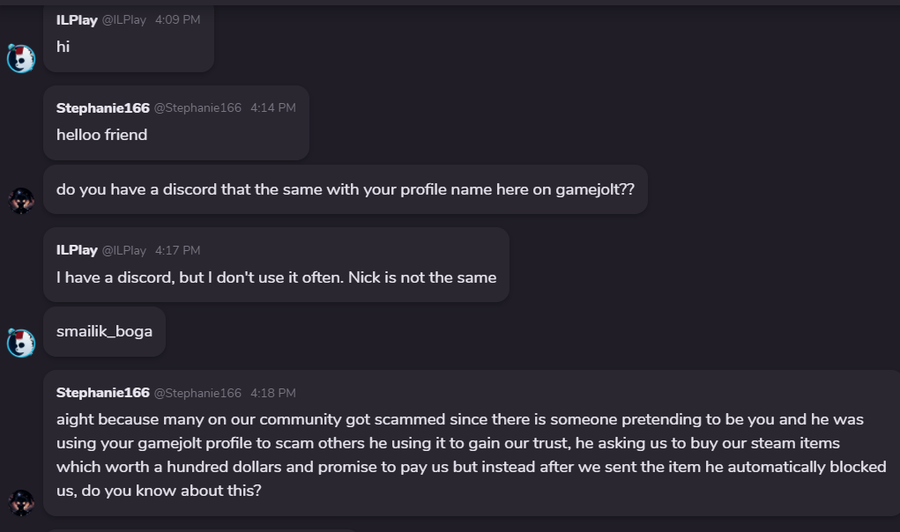Select the "hi" message bubble
This screenshot has height=532, width=900.
pyautogui.click(x=63, y=47)
